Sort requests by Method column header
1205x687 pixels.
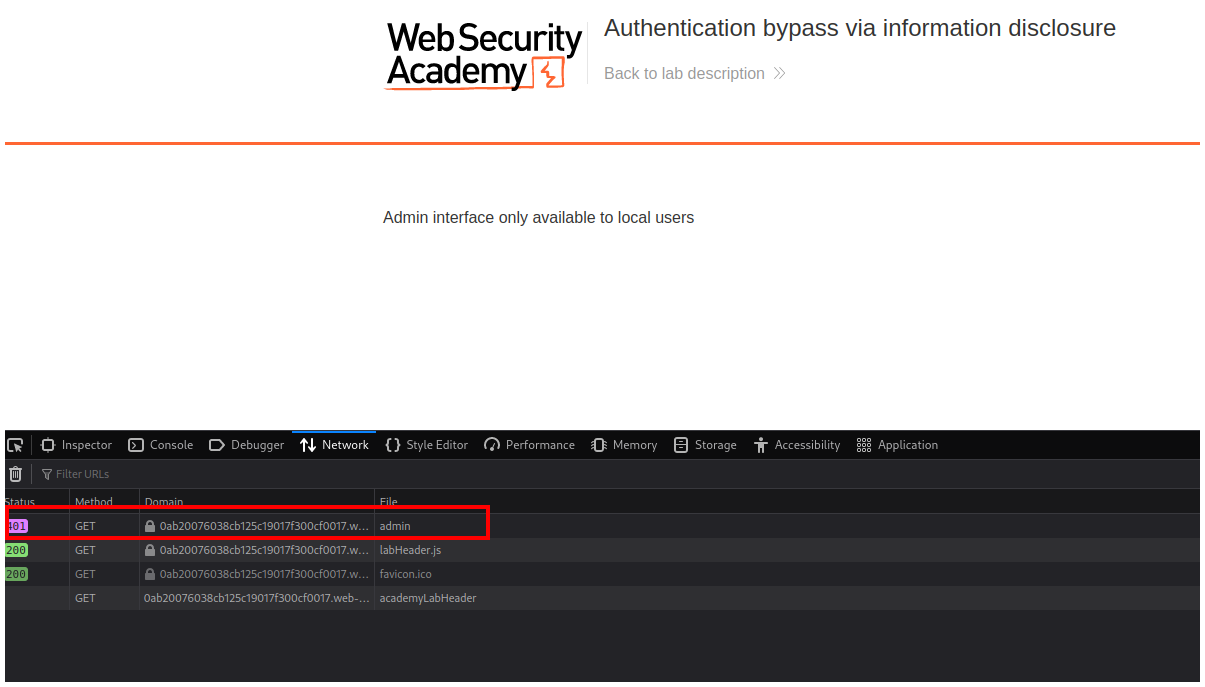[94, 502]
